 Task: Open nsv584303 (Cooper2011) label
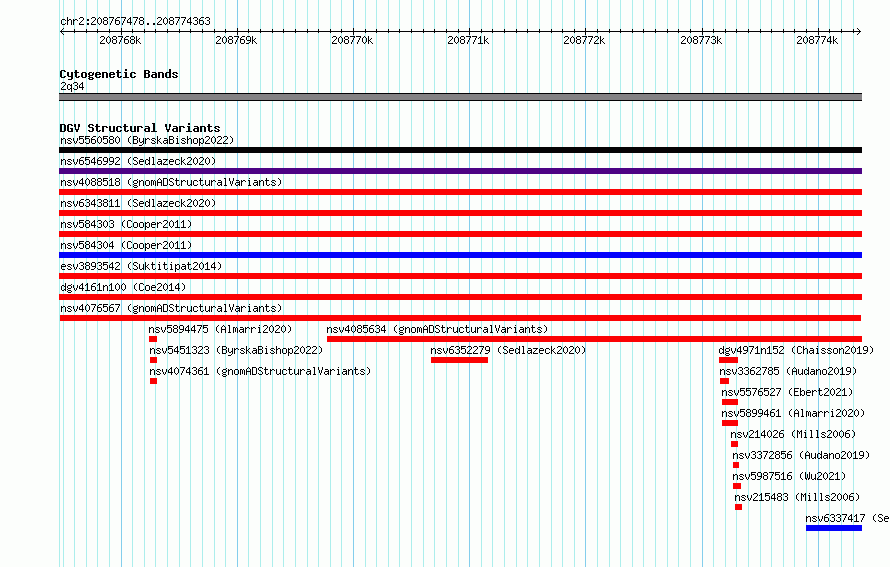click(126, 224)
